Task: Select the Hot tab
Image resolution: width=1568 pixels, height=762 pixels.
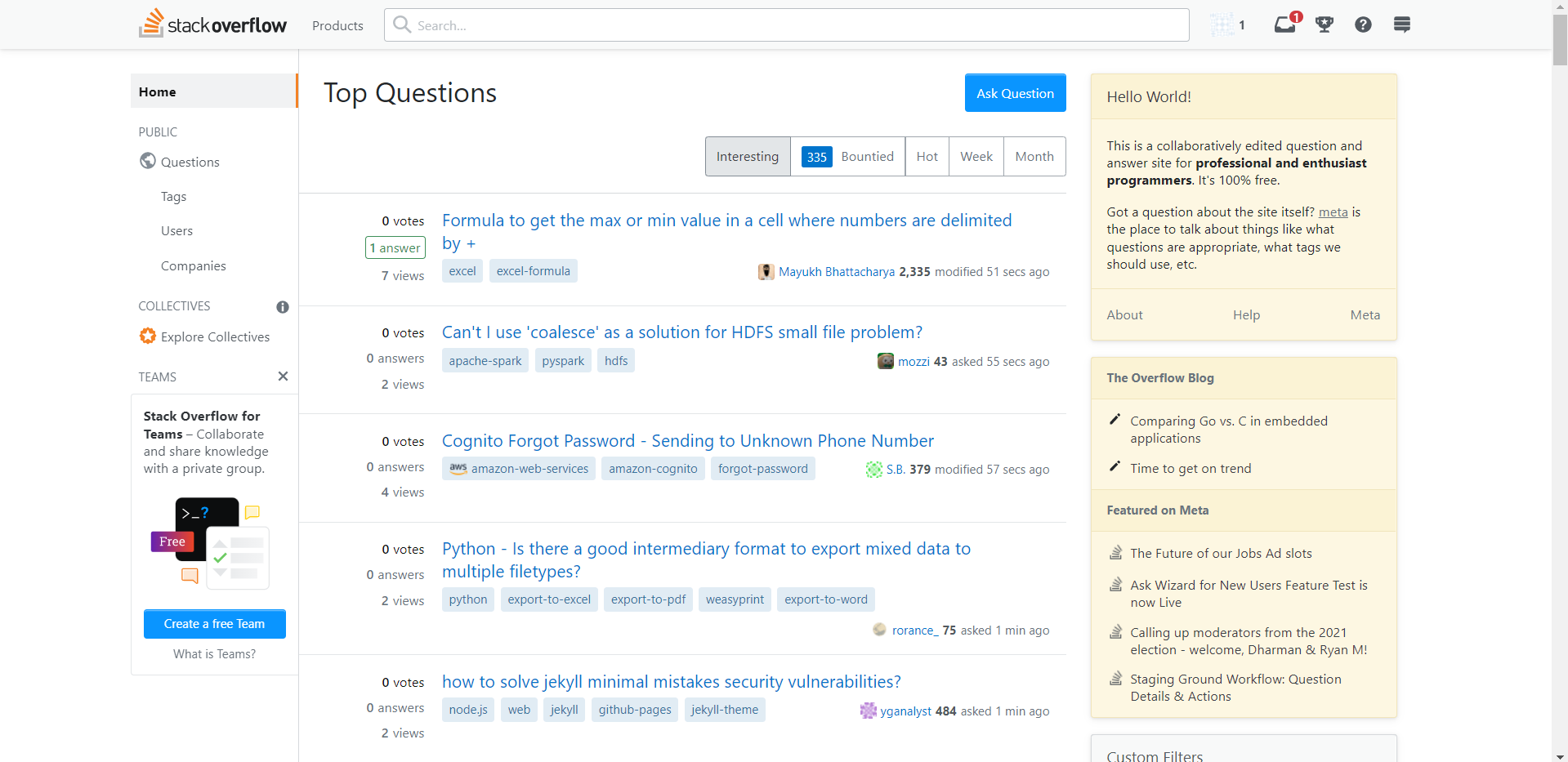Action: (x=927, y=156)
